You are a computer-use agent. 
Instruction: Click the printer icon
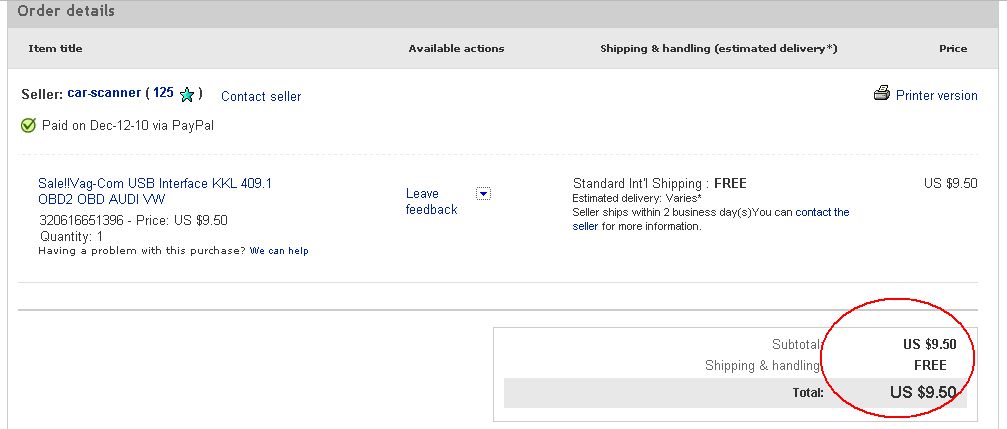(881, 94)
